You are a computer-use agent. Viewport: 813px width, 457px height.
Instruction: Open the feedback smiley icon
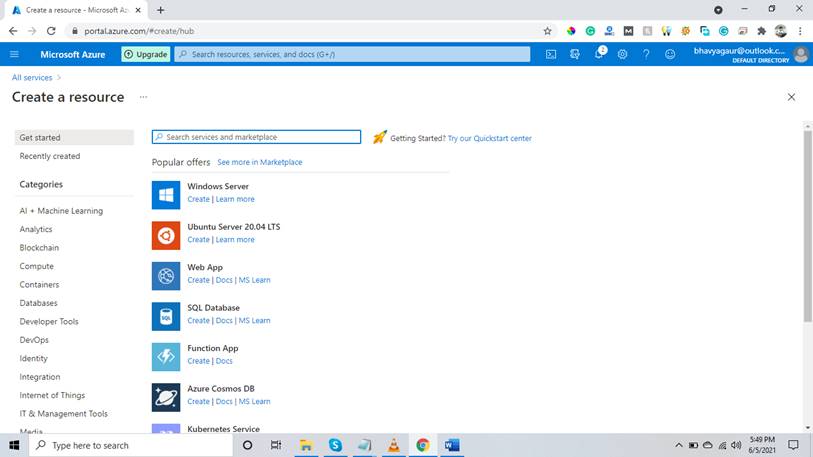coord(670,54)
